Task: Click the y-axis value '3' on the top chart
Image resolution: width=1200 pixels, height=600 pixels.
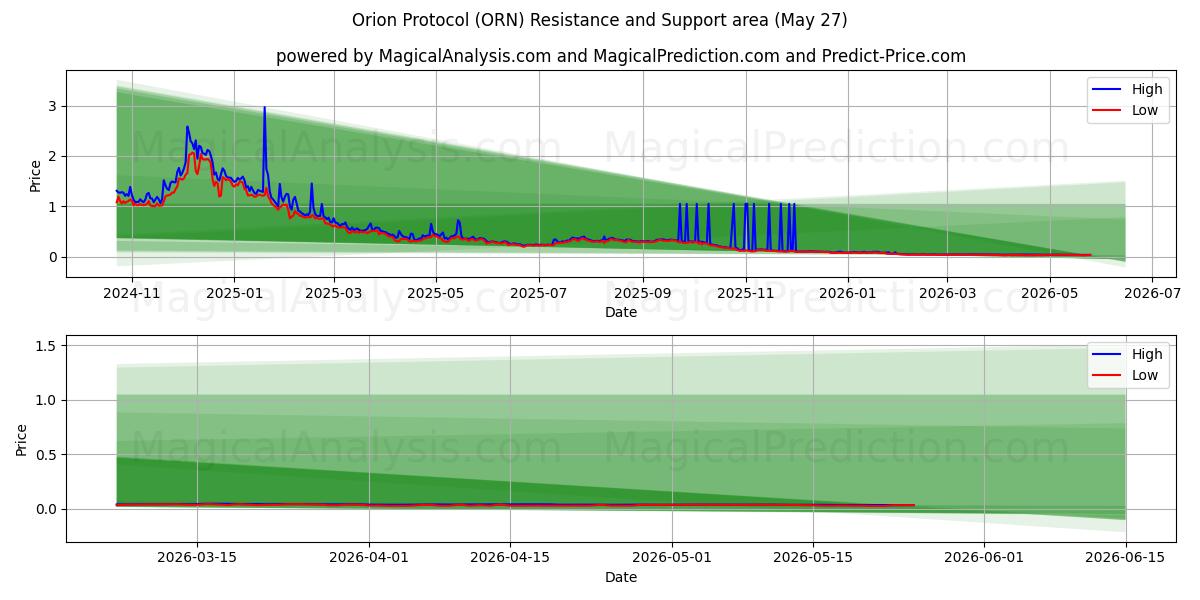Action: (x=54, y=106)
